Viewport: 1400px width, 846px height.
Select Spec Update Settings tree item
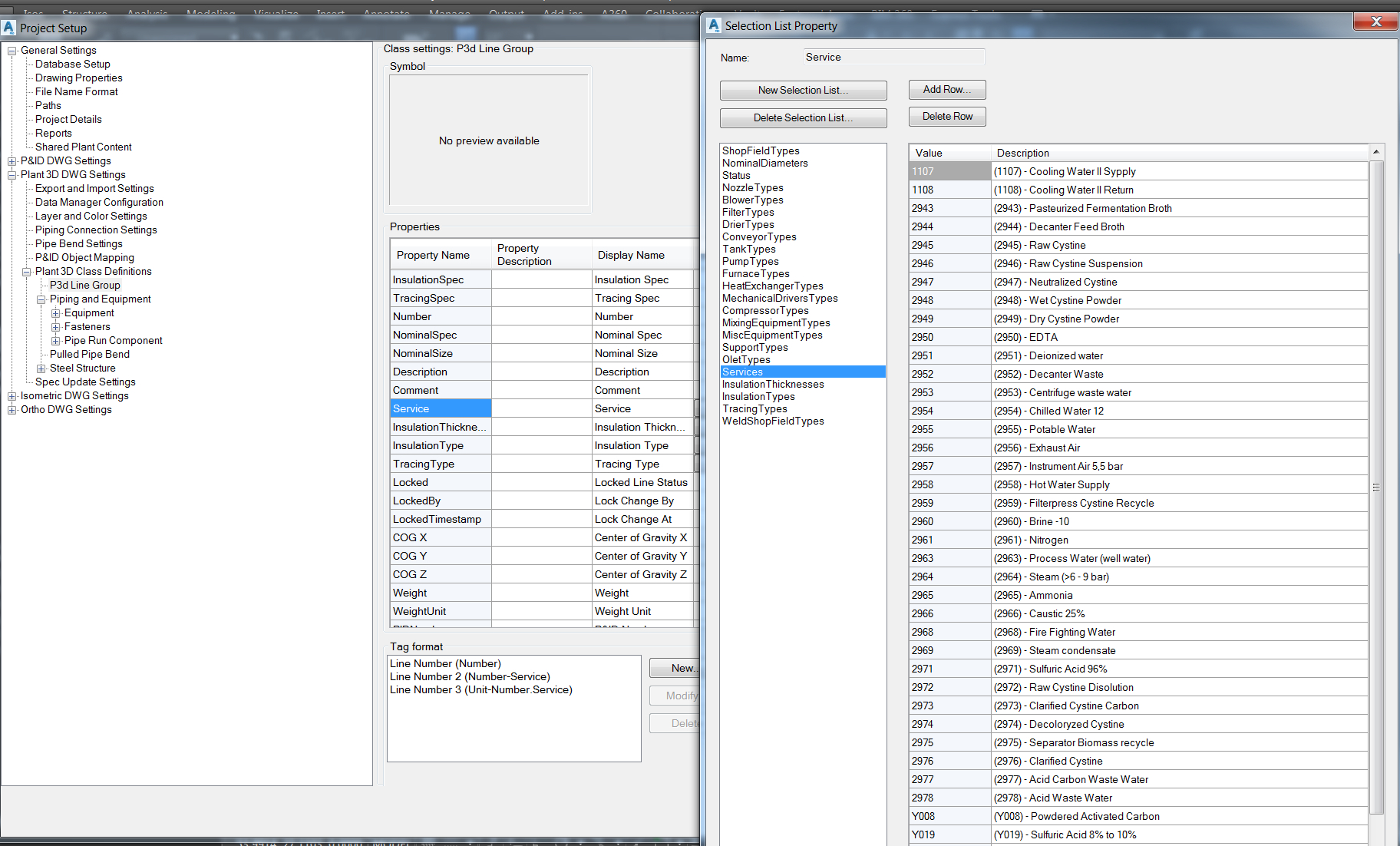pyautogui.click(x=85, y=382)
